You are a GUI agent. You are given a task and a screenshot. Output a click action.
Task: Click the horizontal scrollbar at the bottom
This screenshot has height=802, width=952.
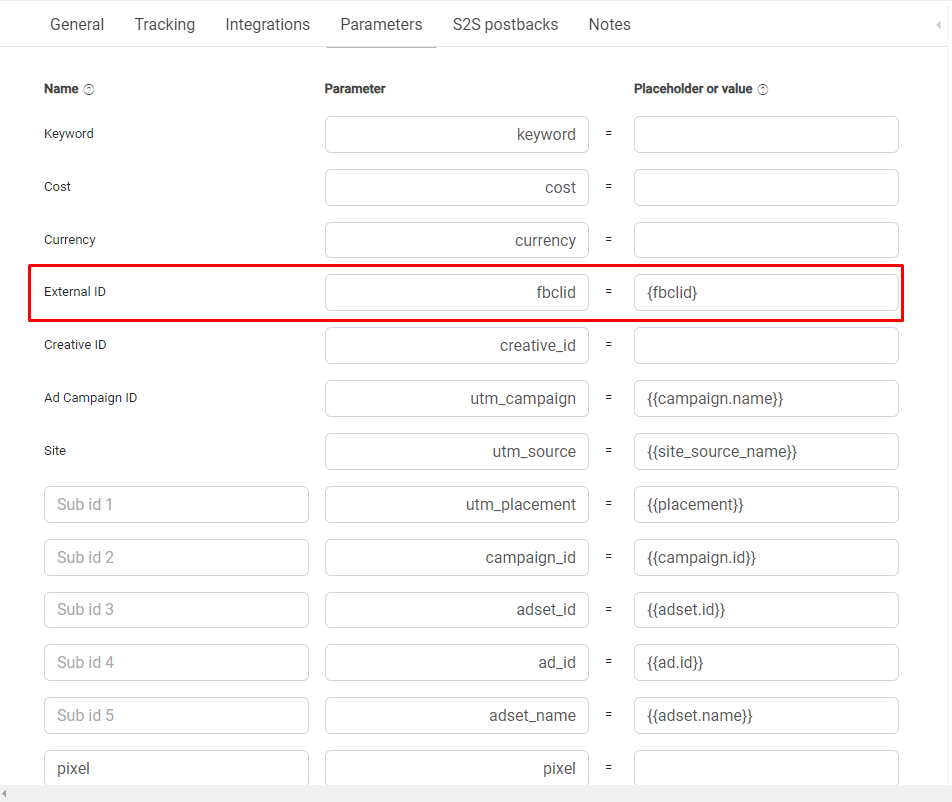(x=476, y=794)
